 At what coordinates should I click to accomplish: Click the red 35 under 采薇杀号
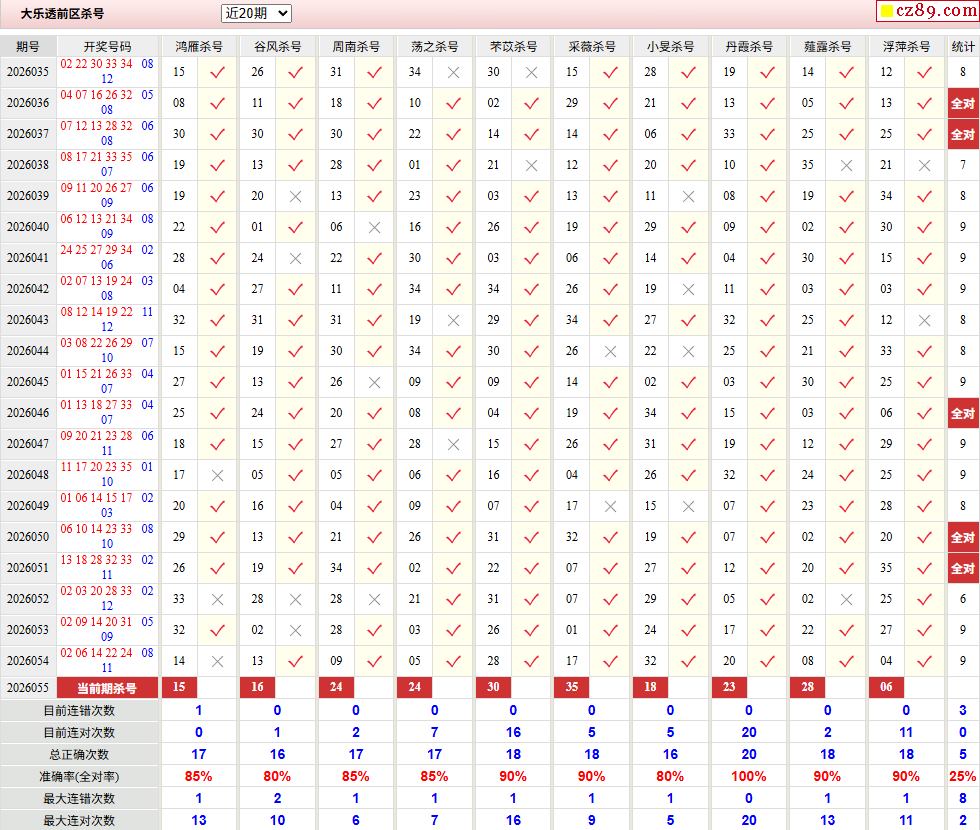coord(572,687)
